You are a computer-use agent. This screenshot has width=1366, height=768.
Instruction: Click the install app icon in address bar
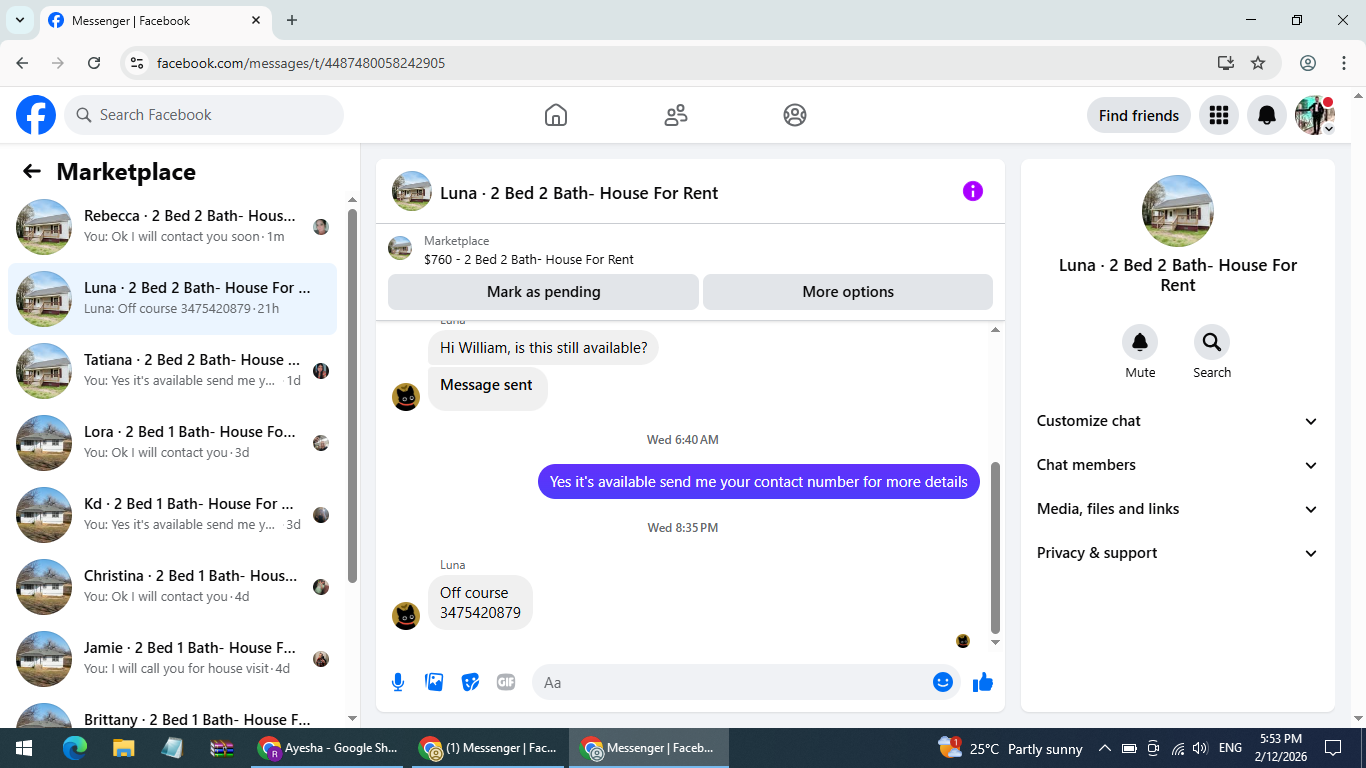[1226, 63]
